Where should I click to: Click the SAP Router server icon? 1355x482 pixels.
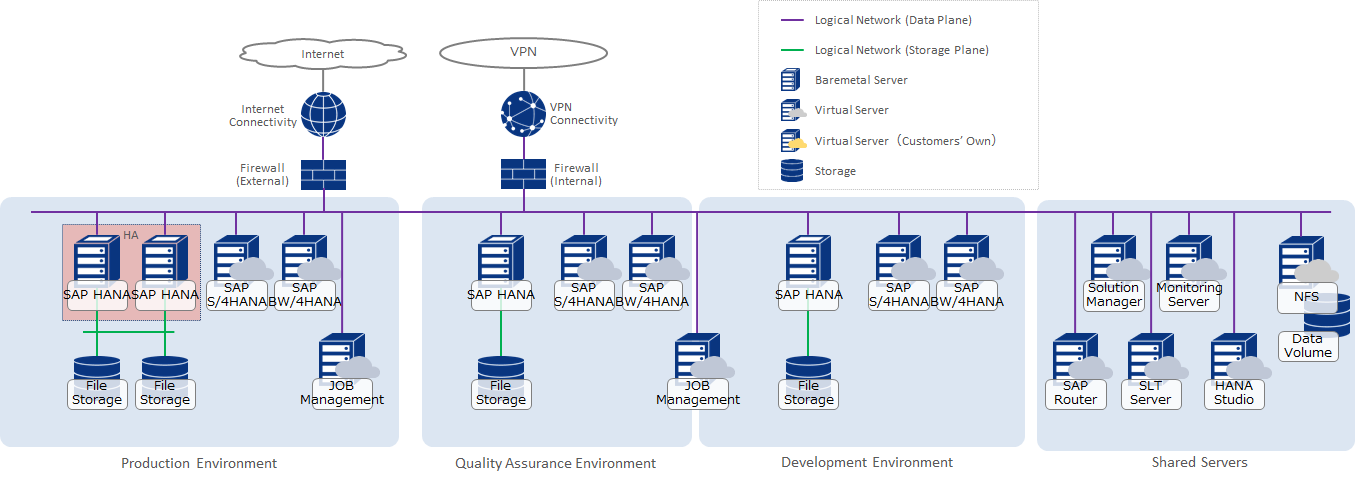coord(1080,358)
